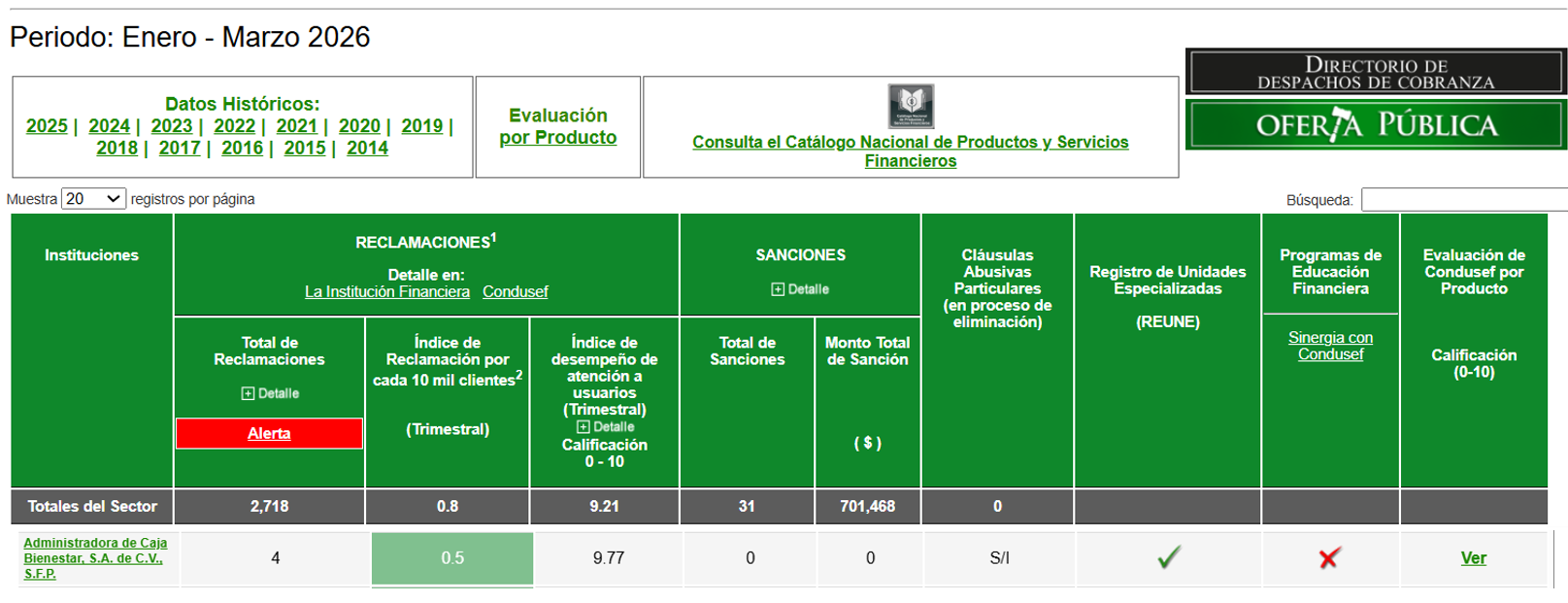1568x603 pixels.
Task: Open the 2021 historical data link
Action: coord(297,126)
